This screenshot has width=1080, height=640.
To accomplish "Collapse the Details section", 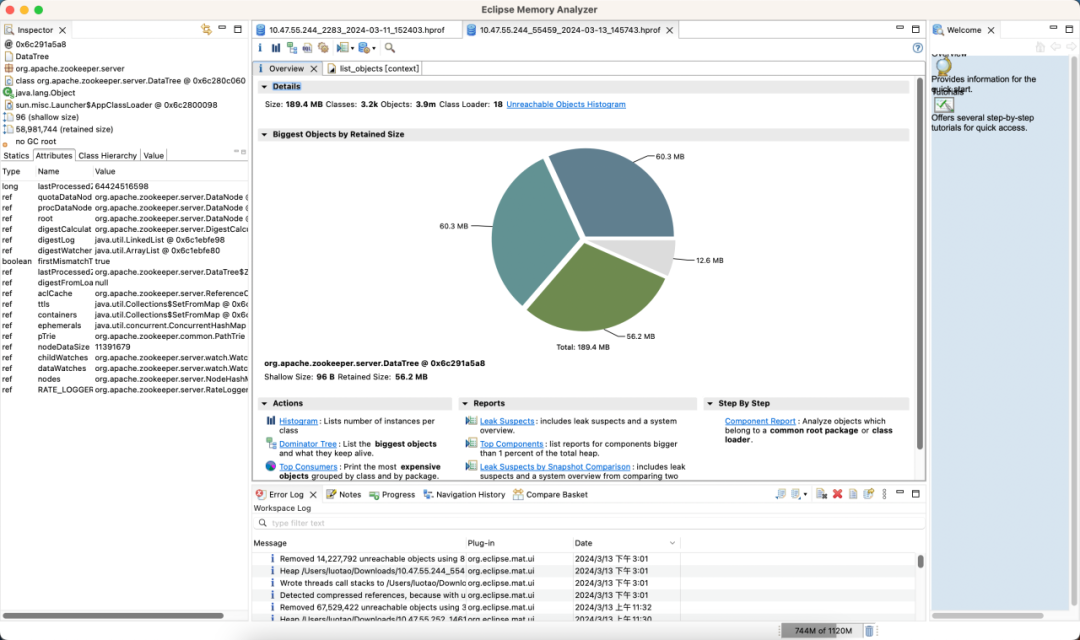I will point(264,87).
